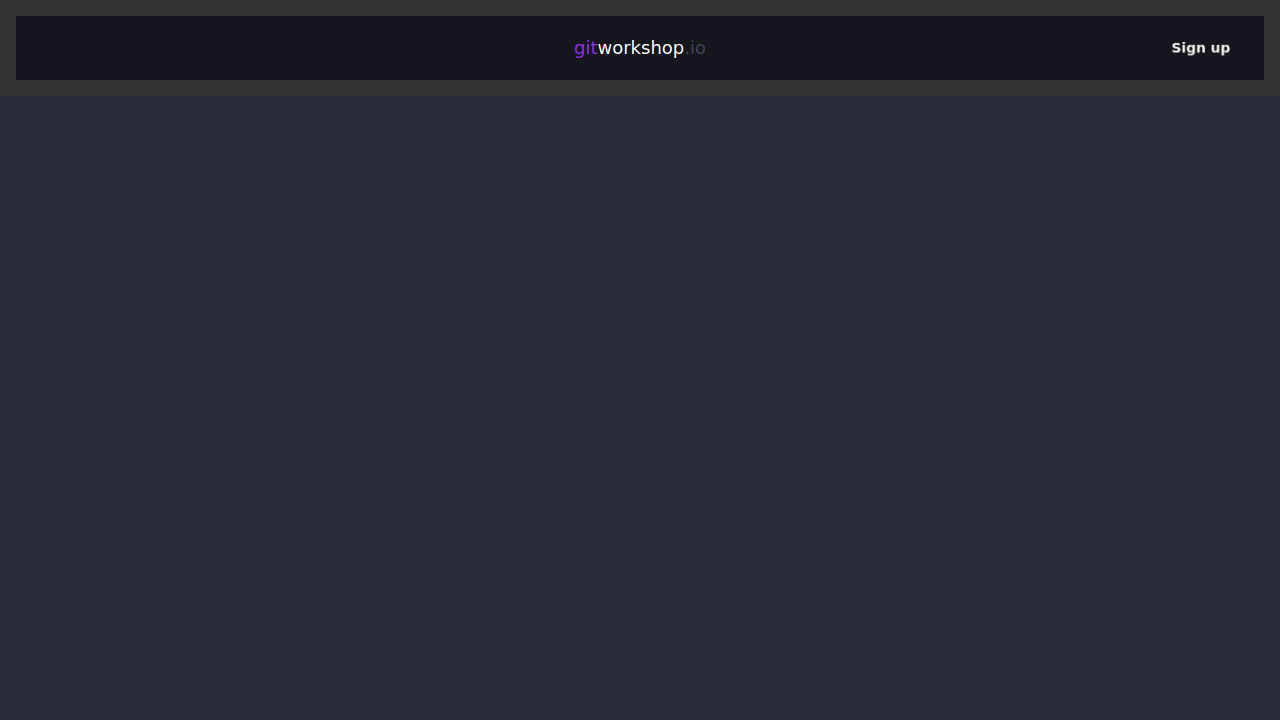Choose the centered gitworkshop.io brand
The width and height of the screenshot is (1280, 720).
tap(640, 48)
